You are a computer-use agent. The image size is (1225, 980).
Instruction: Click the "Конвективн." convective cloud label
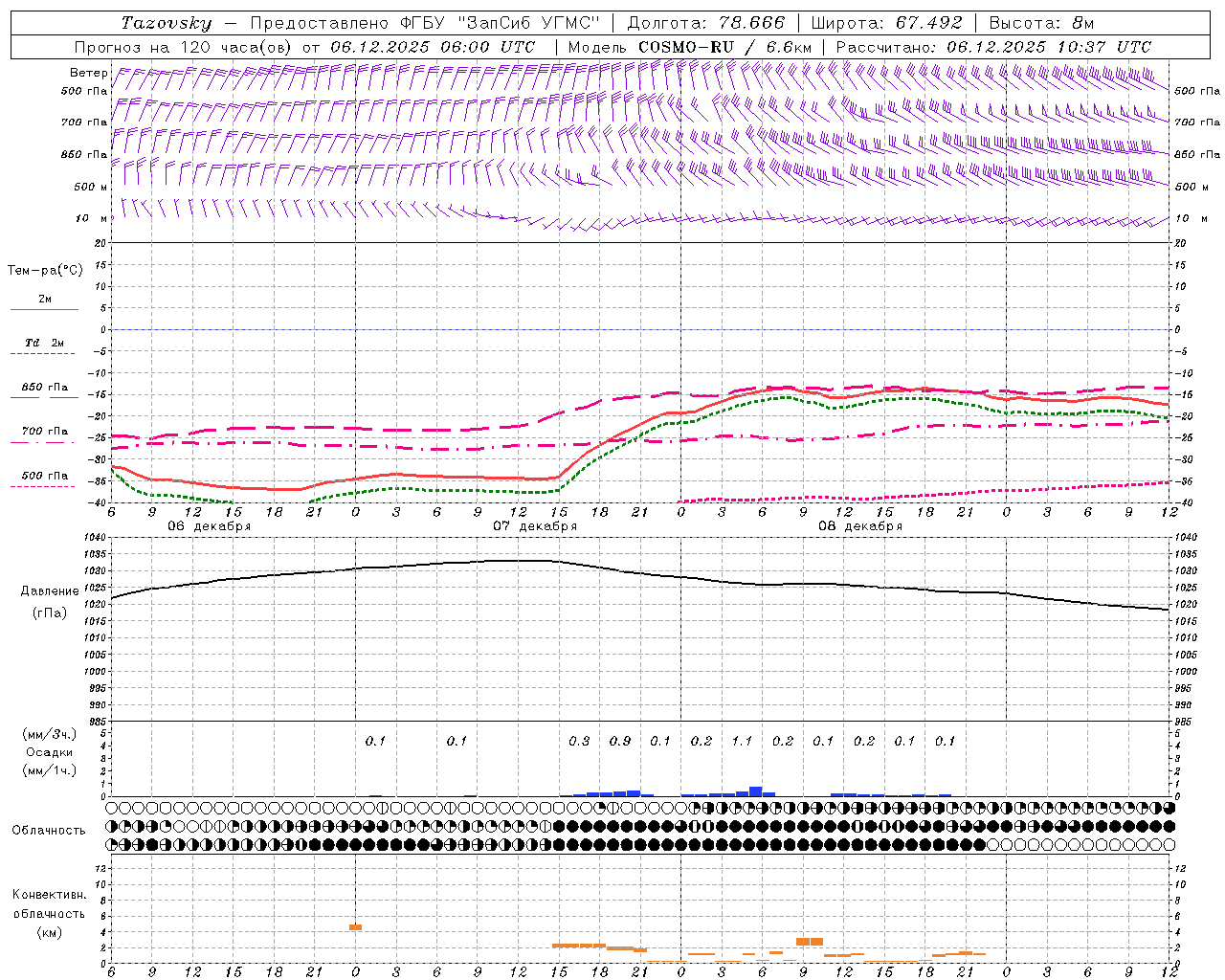49,895
